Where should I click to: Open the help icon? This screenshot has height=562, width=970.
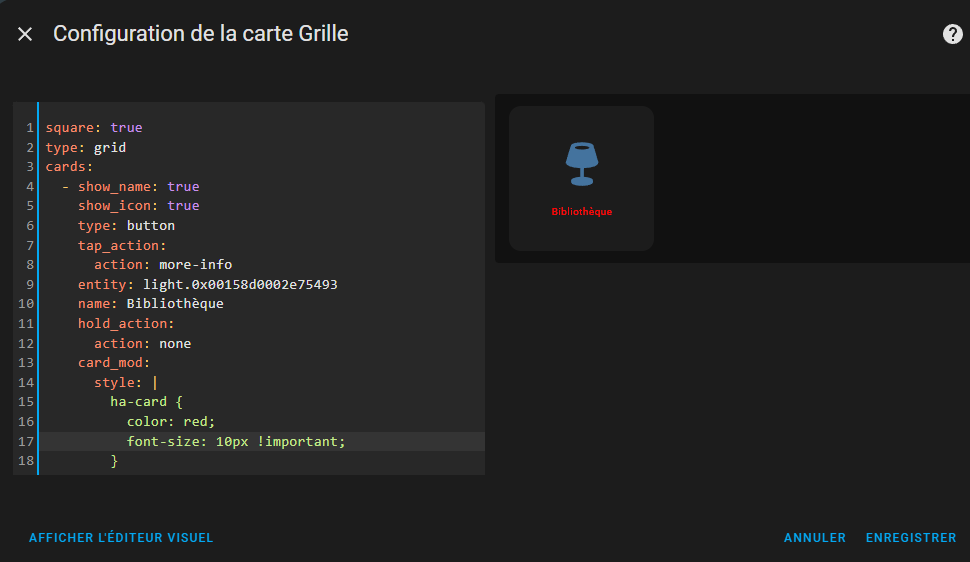click(x=952, y=34)
